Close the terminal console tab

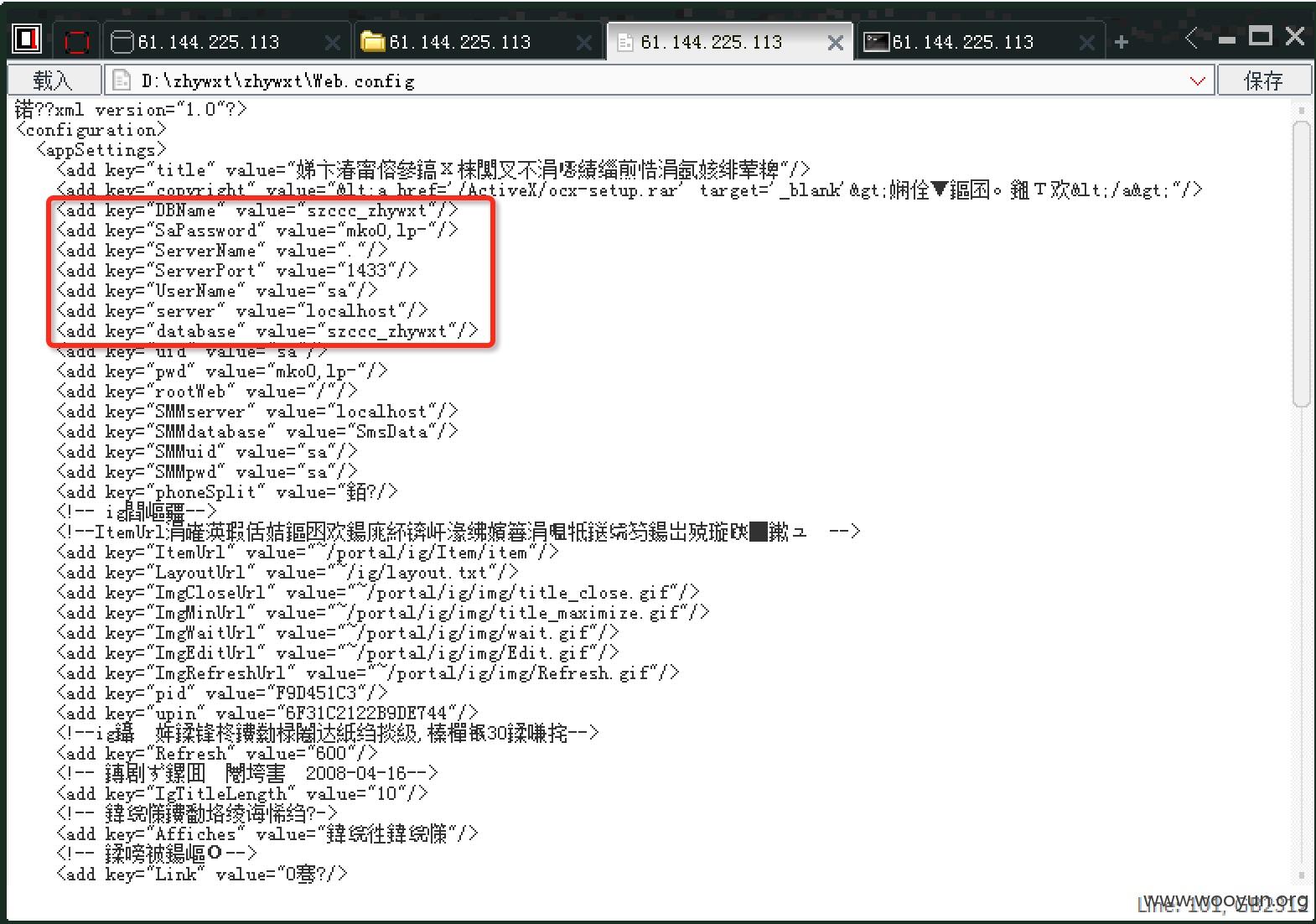(x=1086, y=43)
